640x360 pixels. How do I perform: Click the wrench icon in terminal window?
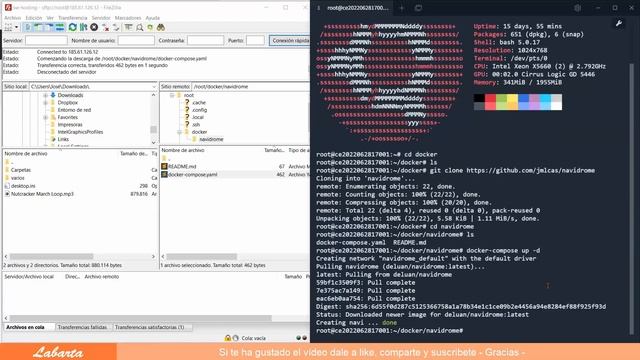pos(619,24)
